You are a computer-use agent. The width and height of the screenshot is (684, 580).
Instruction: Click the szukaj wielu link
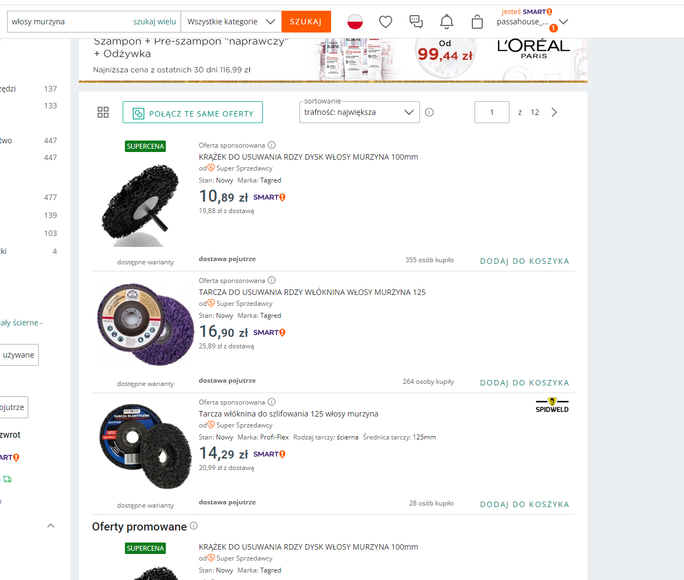[x=154, y=21]
